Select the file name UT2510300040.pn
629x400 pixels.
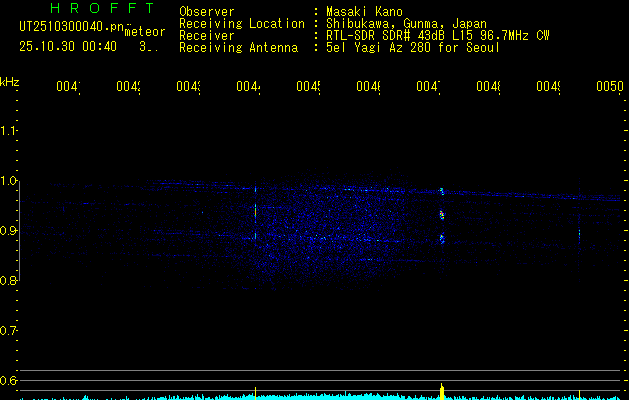72,27
